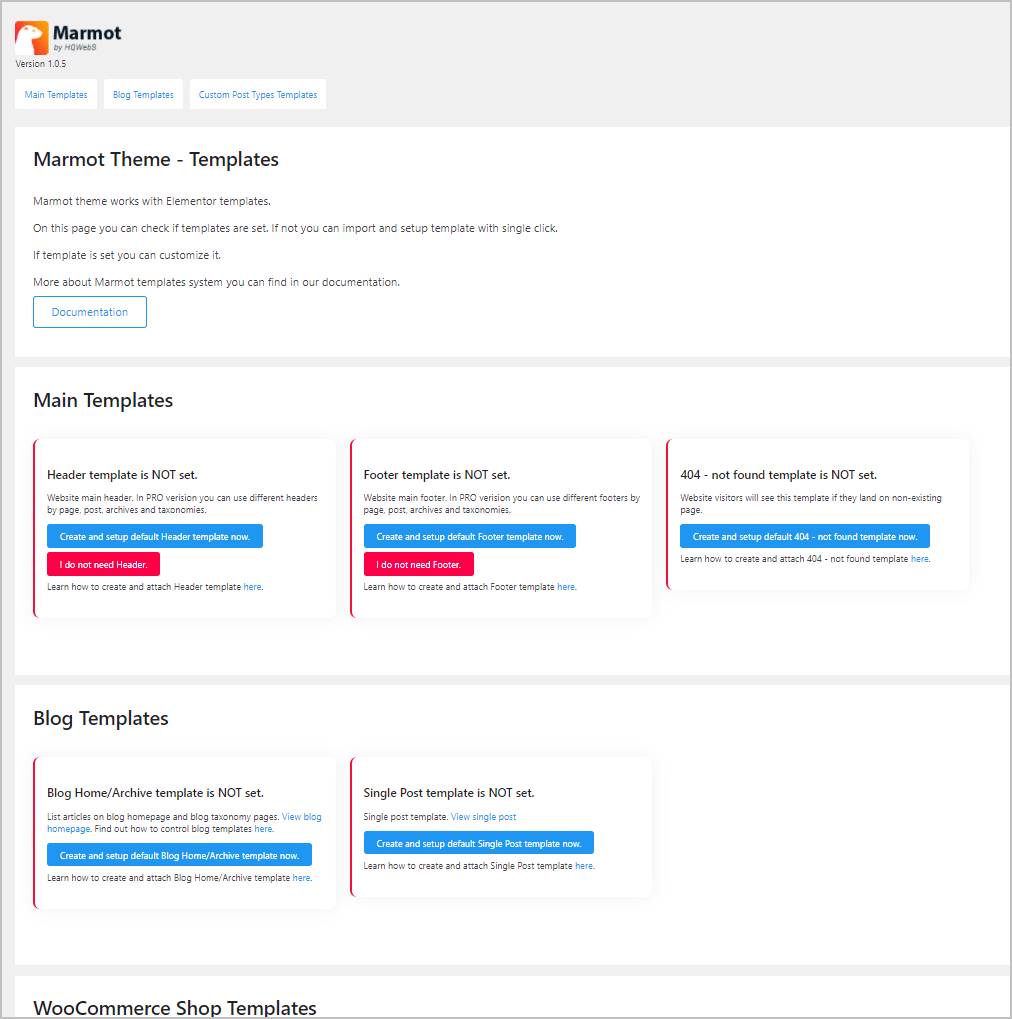
Task: Click the Marmot logo icon
Action: 31,38
